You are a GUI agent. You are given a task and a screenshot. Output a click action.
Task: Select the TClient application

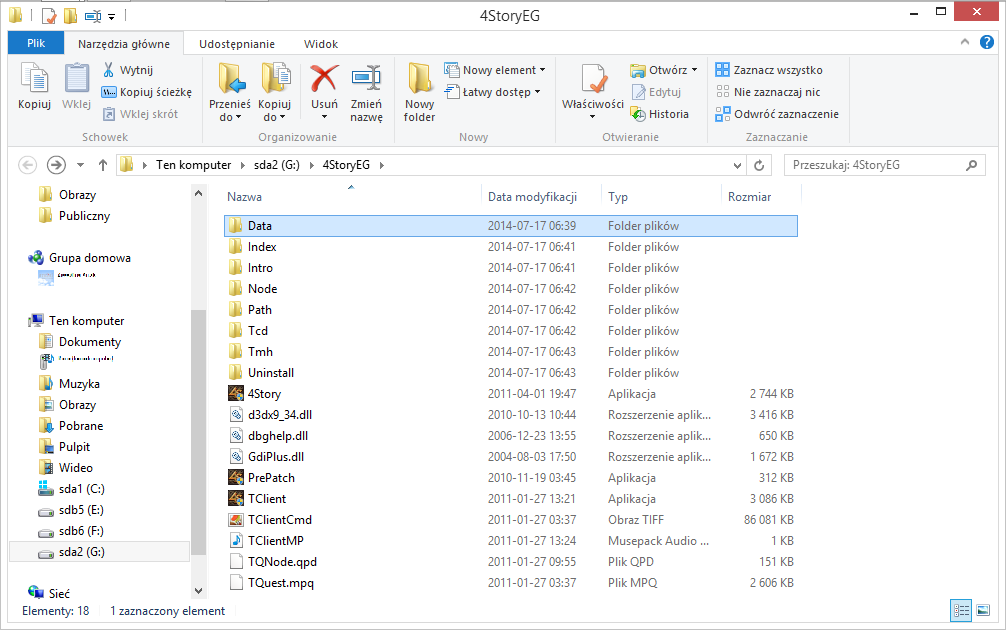pos(511,498)
